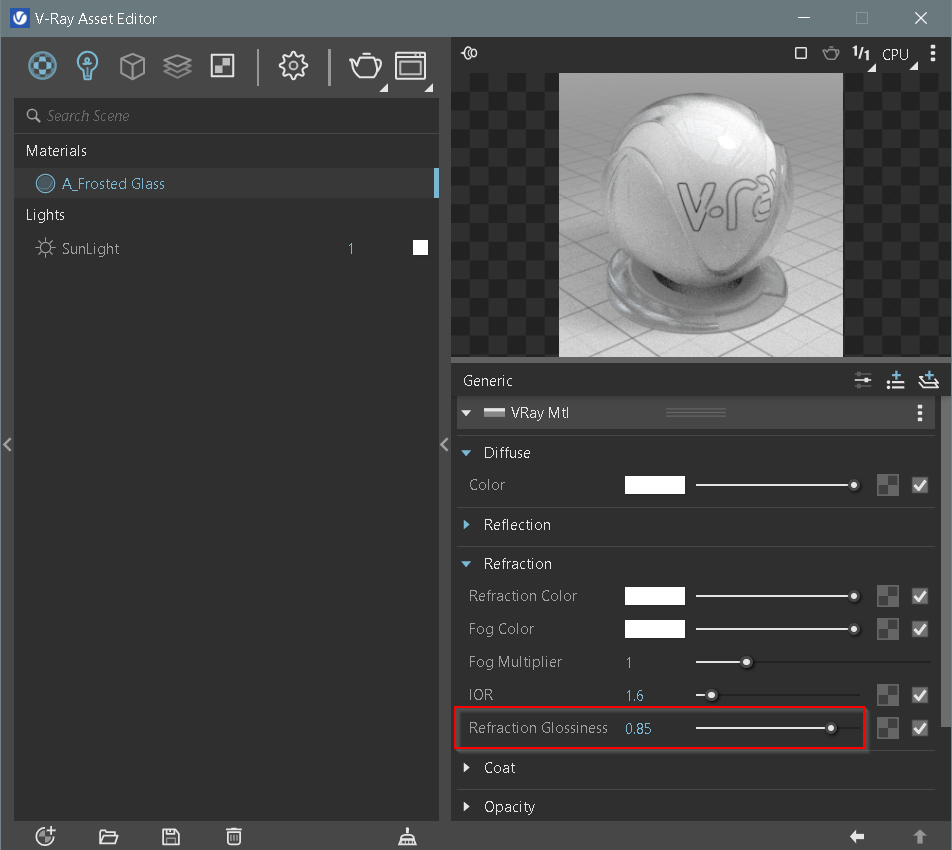This screenshot has width=952, height=850.
Task: Click the Search Scene input field
Action: point(226,116)
